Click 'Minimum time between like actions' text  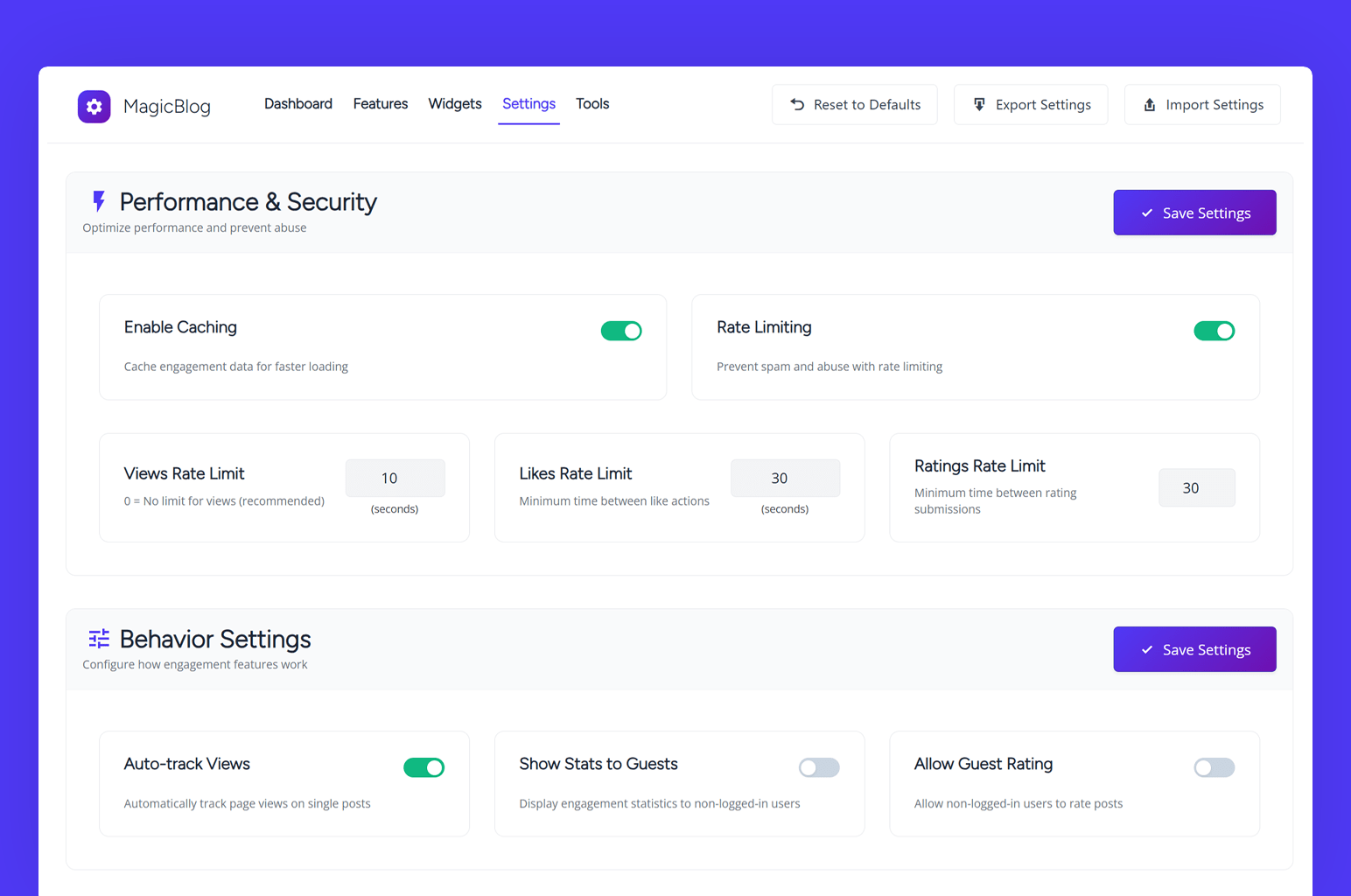coord(613,501)
